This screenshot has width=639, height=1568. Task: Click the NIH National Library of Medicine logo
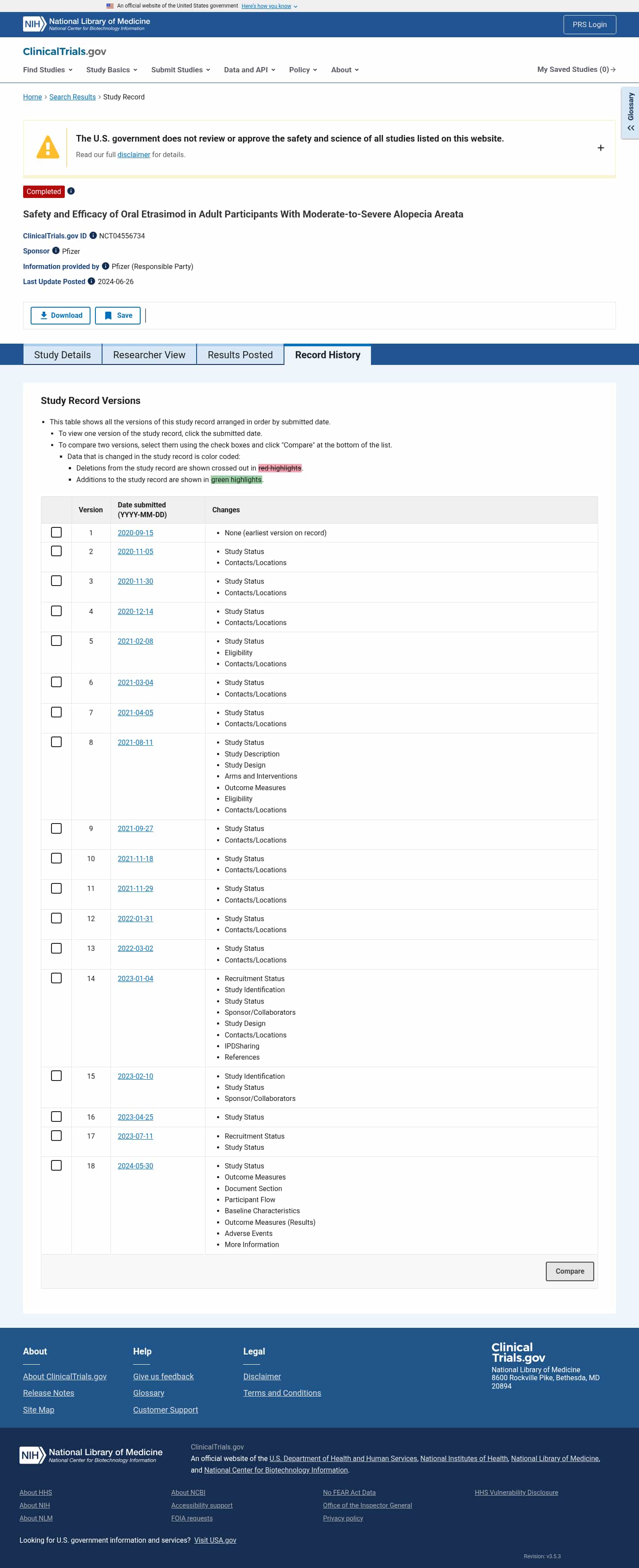click(33, 24)
